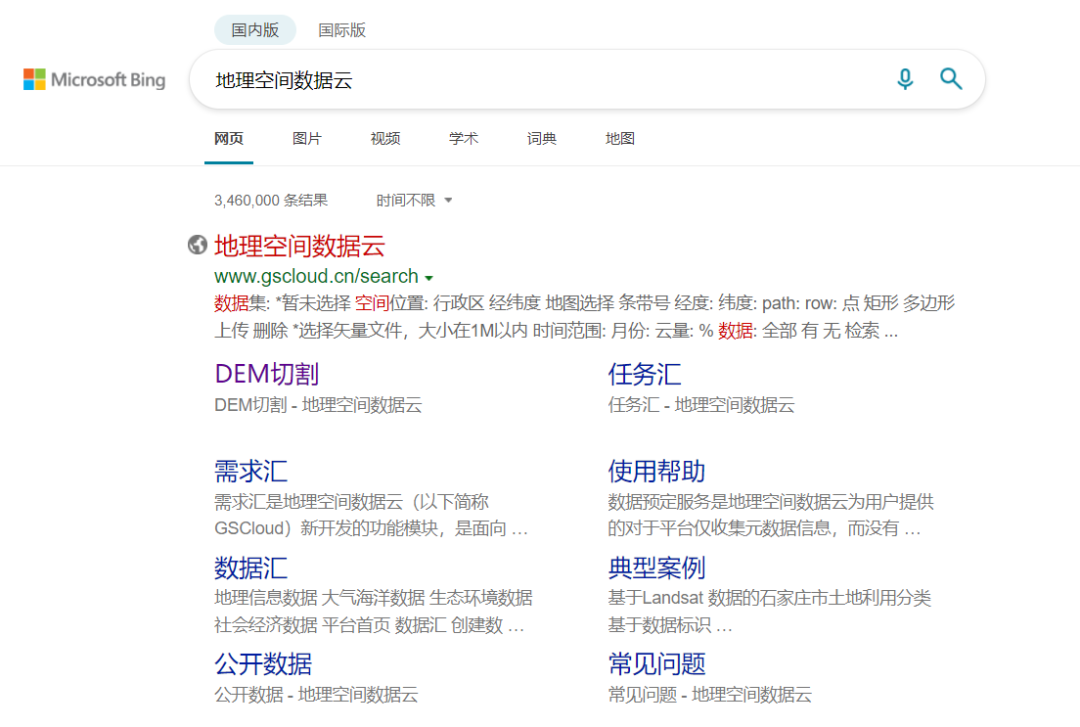Open the 任务汇 sublink
Viewport: 1080px width, 727px height.
pos(644,374)
